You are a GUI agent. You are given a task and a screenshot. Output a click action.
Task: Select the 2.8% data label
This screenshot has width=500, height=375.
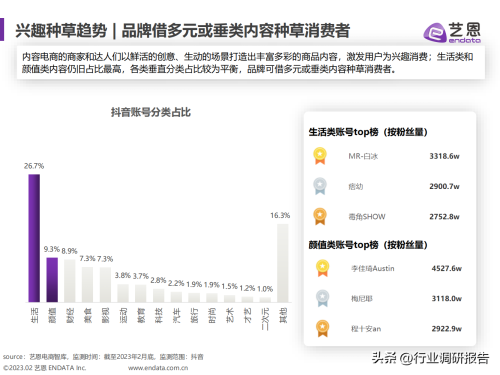158,280
